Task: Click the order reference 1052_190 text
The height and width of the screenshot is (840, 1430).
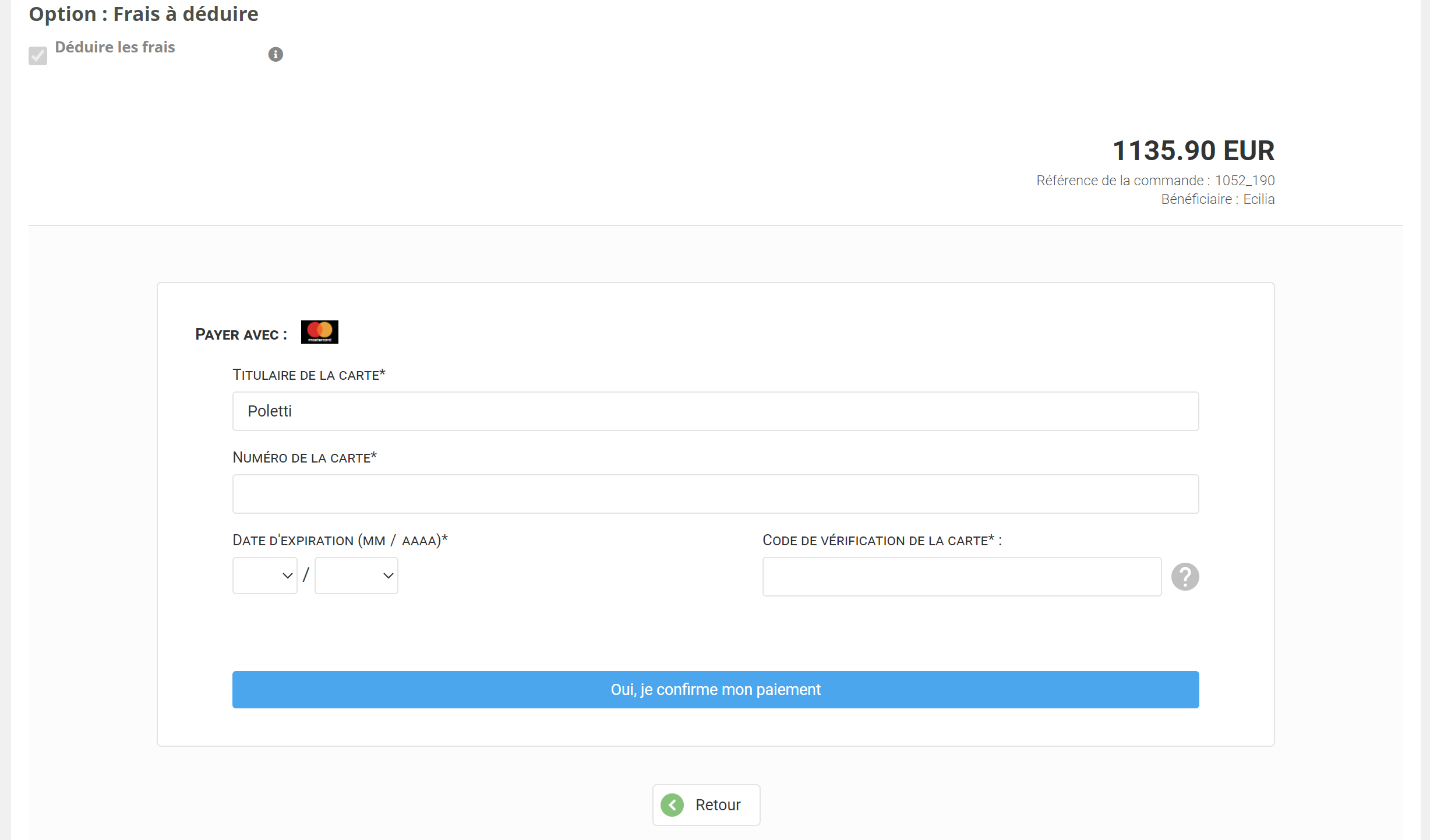Action: [1244, 181]
